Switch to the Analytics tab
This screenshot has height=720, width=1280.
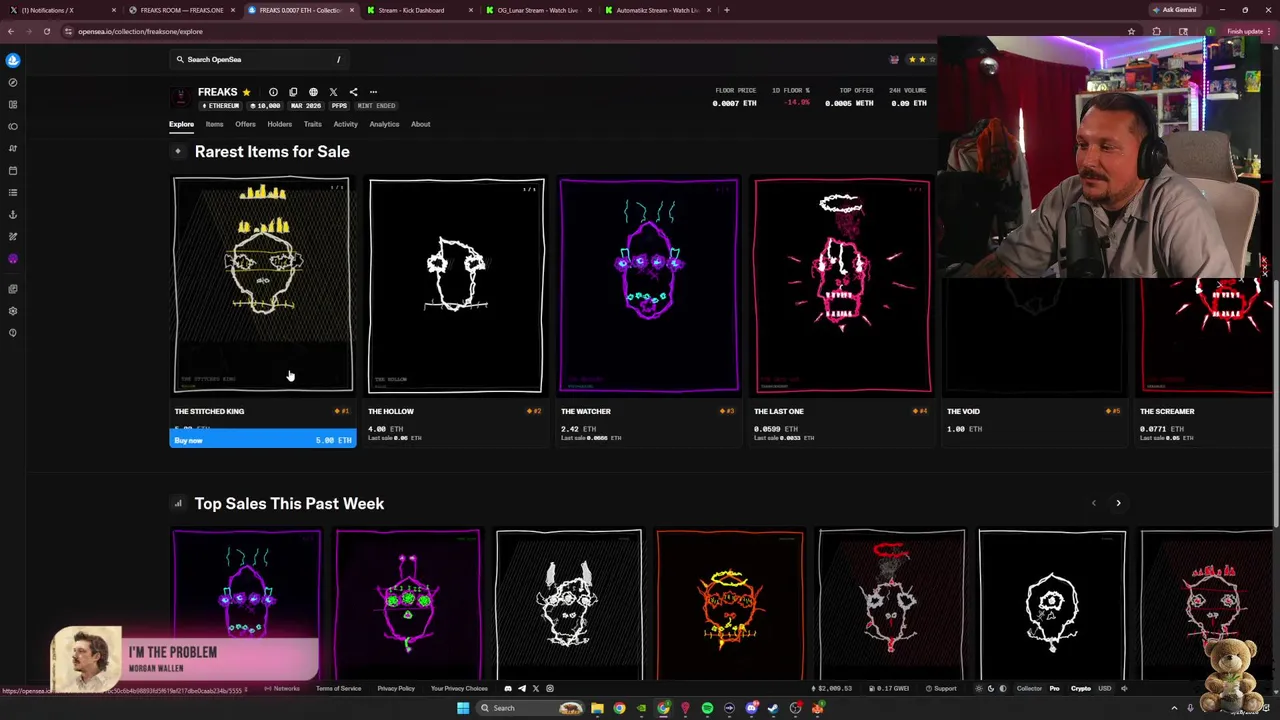coord(384,124)
